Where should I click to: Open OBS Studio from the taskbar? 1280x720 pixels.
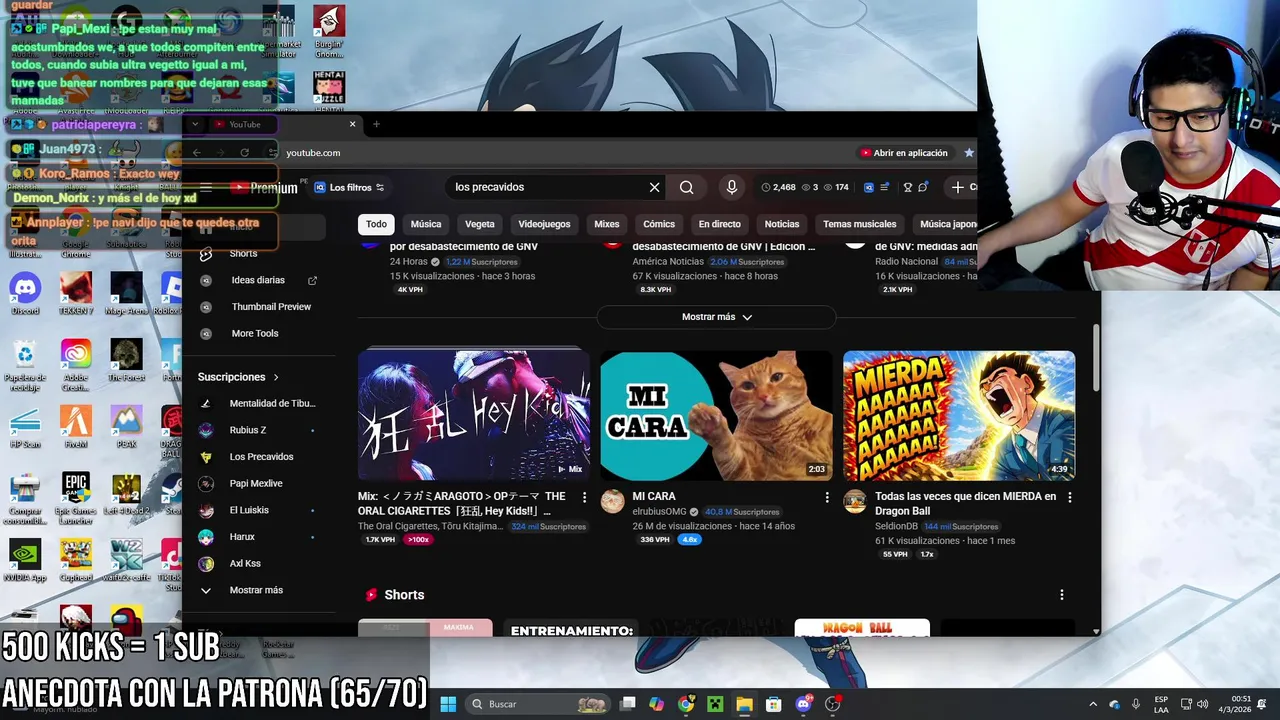tap(832, 704)
